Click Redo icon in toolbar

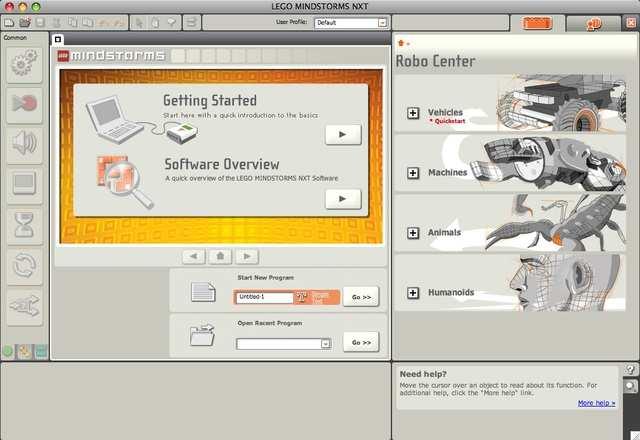[x=118, y=23]
